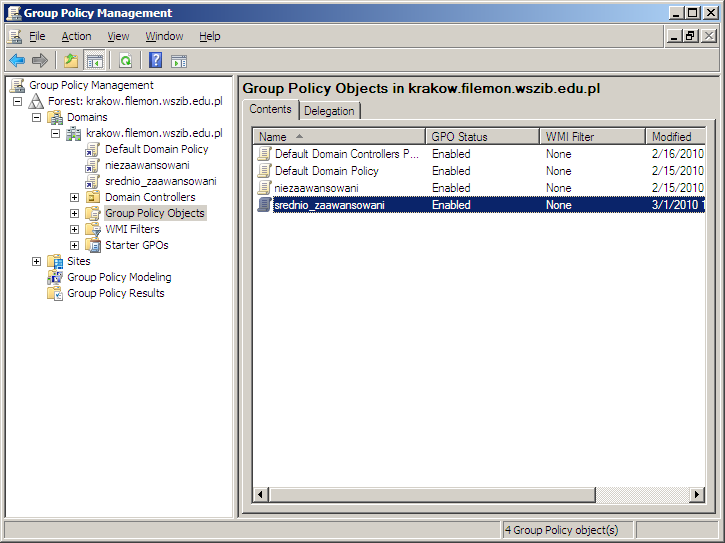This screenshot has width=725, height=543.
Task: Click the Default Domain Policy link icon in tree
Action: (x=92, y=149)
